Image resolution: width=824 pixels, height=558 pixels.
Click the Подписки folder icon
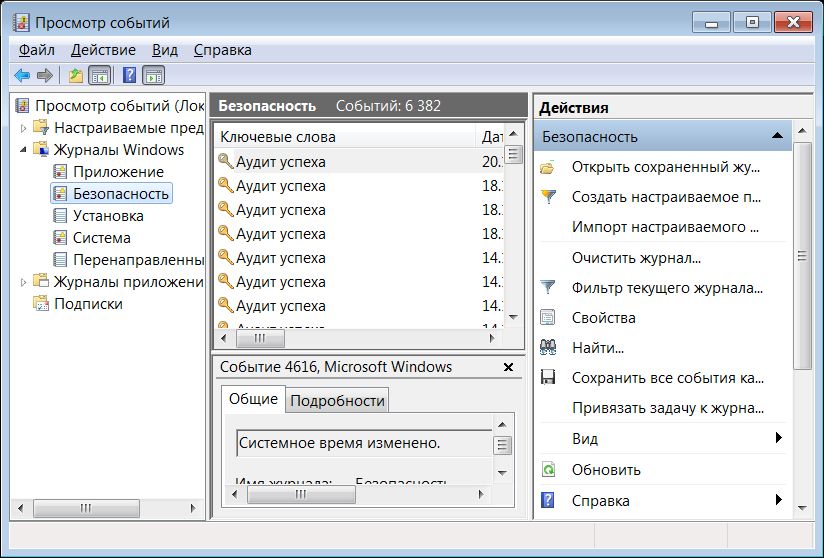tap(41, 303)
